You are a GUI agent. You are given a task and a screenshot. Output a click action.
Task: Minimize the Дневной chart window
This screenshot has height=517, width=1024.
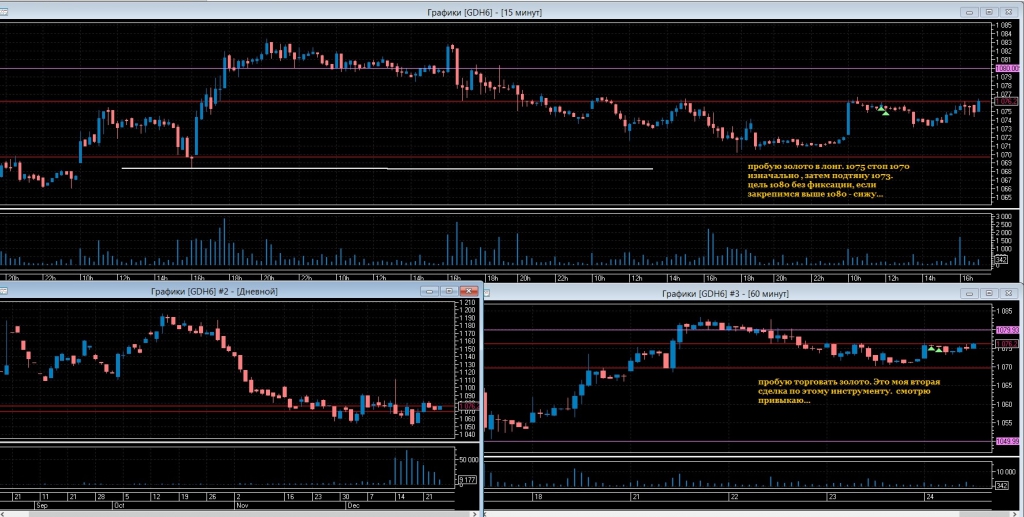pos(427,290)
